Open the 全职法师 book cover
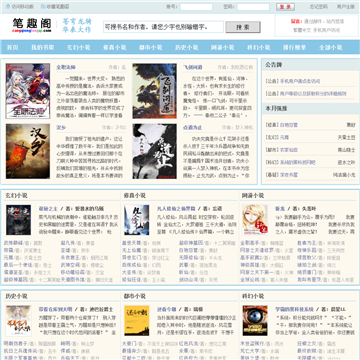This screenshot has height=360, width=360. [28, 91]
